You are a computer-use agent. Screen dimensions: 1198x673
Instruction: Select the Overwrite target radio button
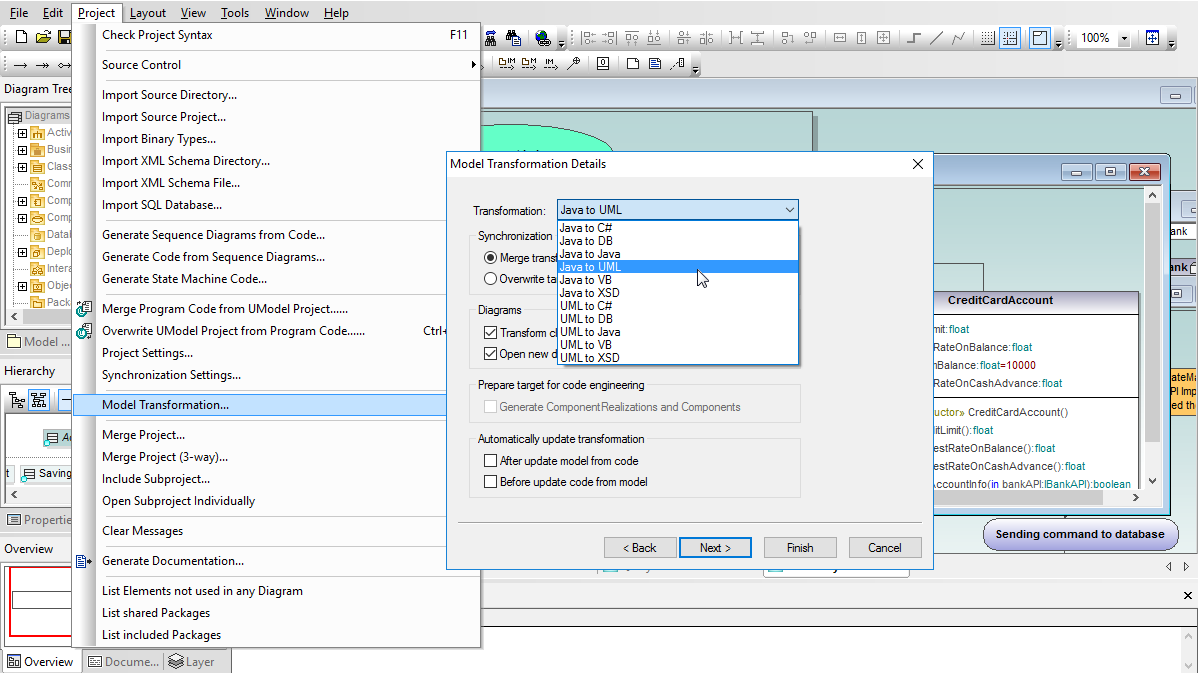(491, 279)
